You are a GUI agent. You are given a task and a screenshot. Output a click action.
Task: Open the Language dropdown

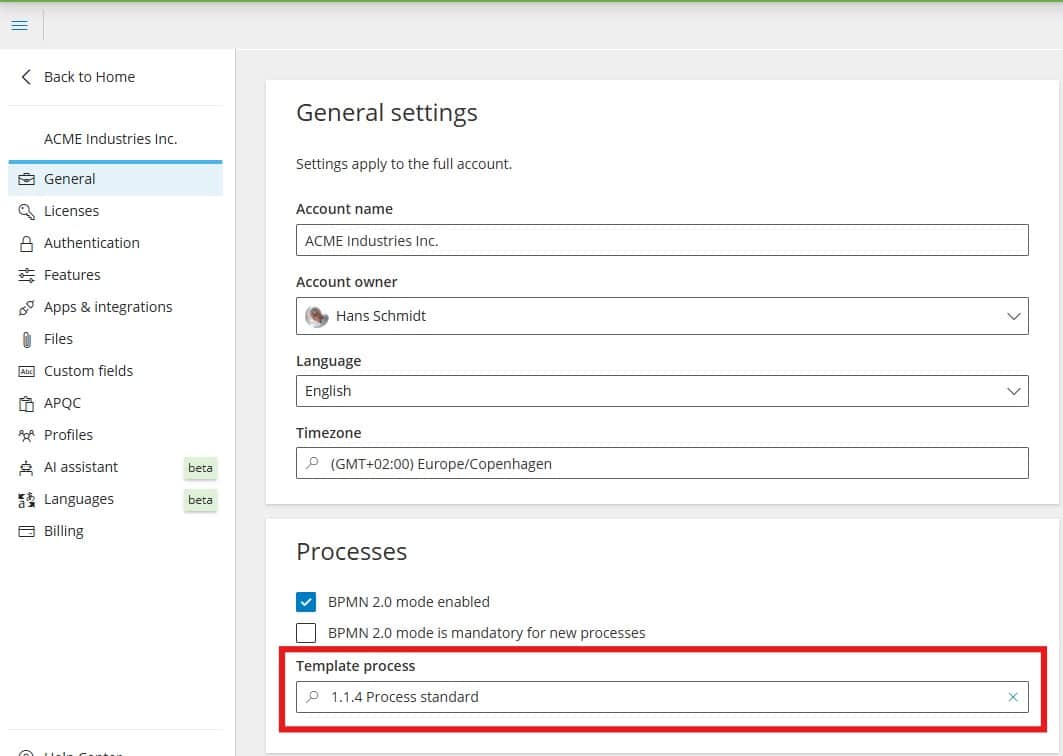[1013, 391]
